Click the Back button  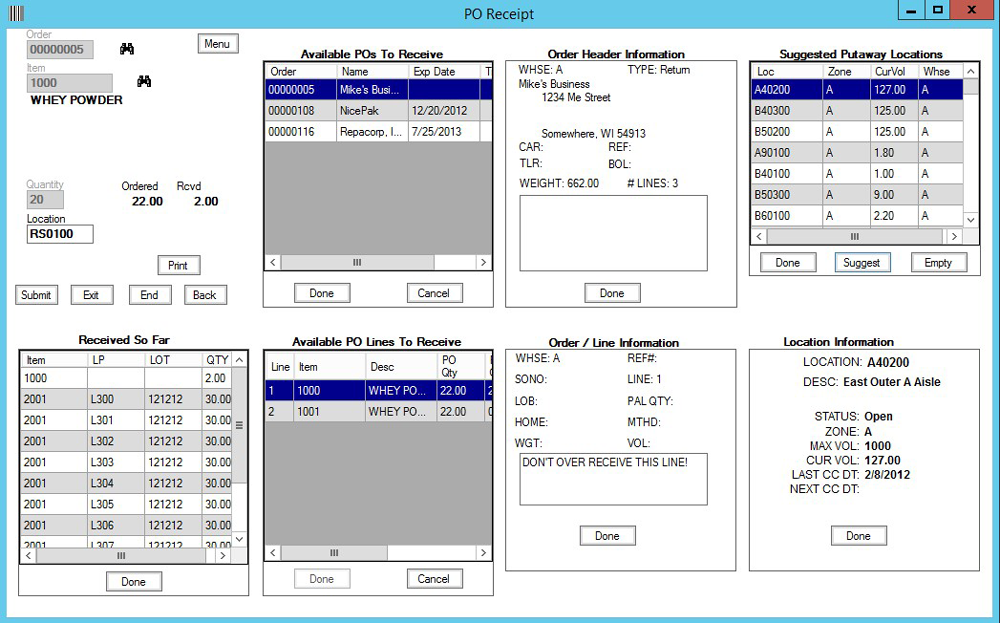click(x=205, y=295)
